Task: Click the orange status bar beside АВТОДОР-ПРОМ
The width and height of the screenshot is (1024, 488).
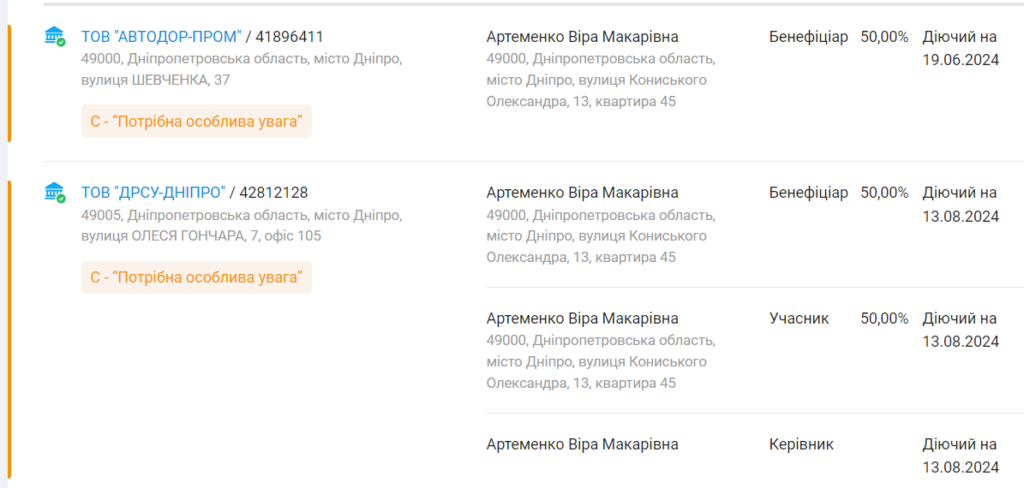Action: [9, 83]
